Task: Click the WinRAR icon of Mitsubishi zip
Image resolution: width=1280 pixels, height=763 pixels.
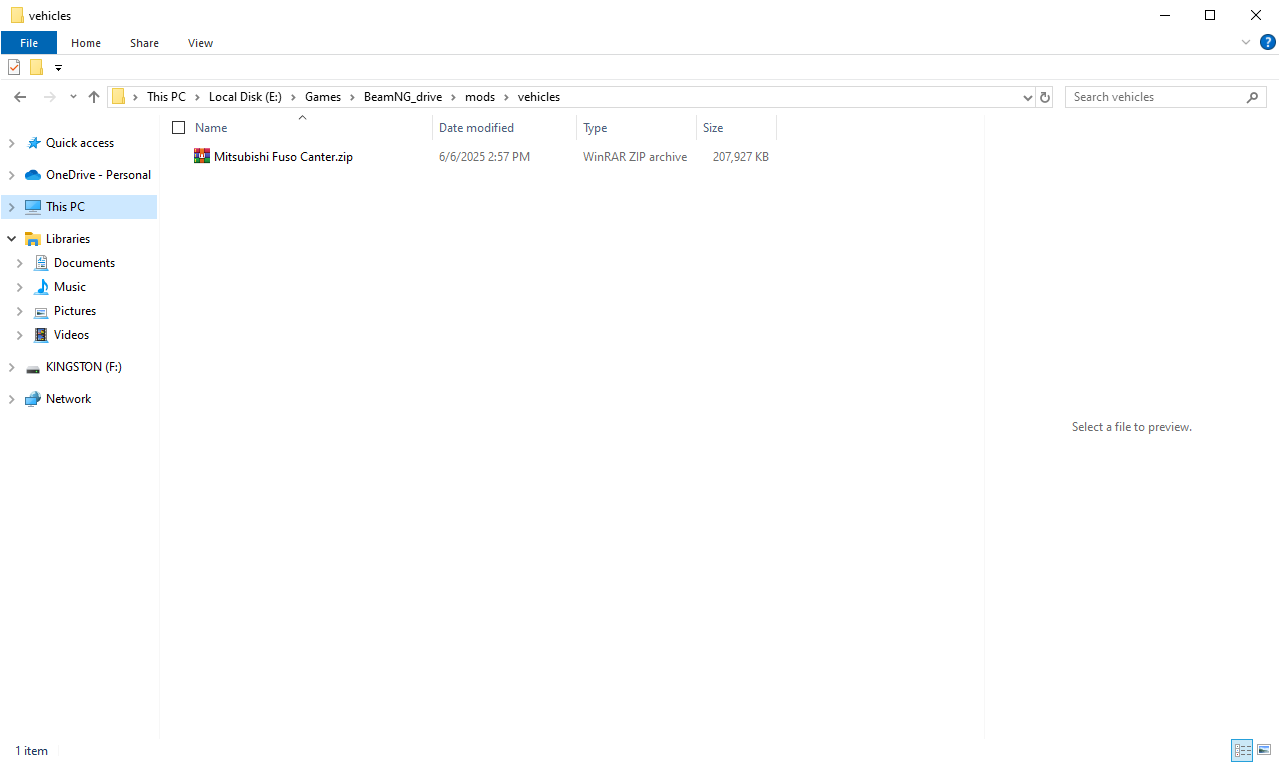Action: coord(202,156)
